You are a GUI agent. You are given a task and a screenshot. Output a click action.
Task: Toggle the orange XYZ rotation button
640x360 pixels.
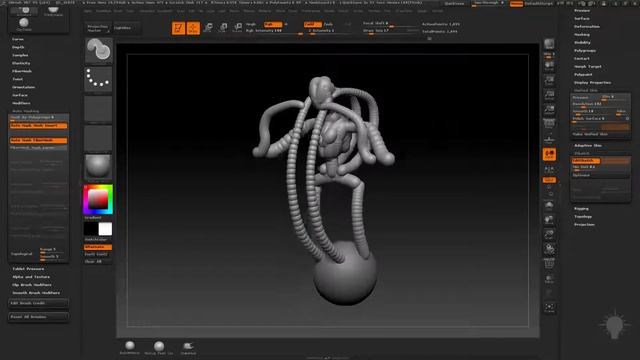click(x=549, y=180)
